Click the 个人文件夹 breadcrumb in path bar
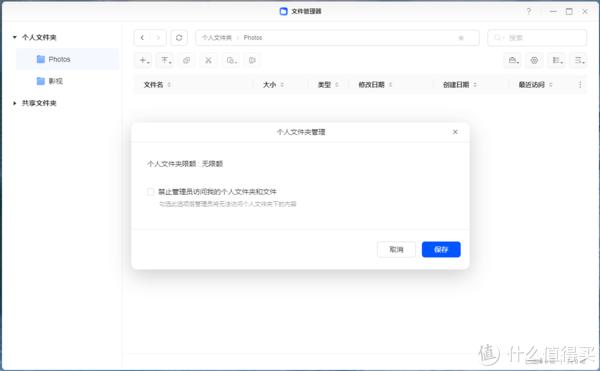The height and width of the screenshot is (371, 600). coord(217,37)
